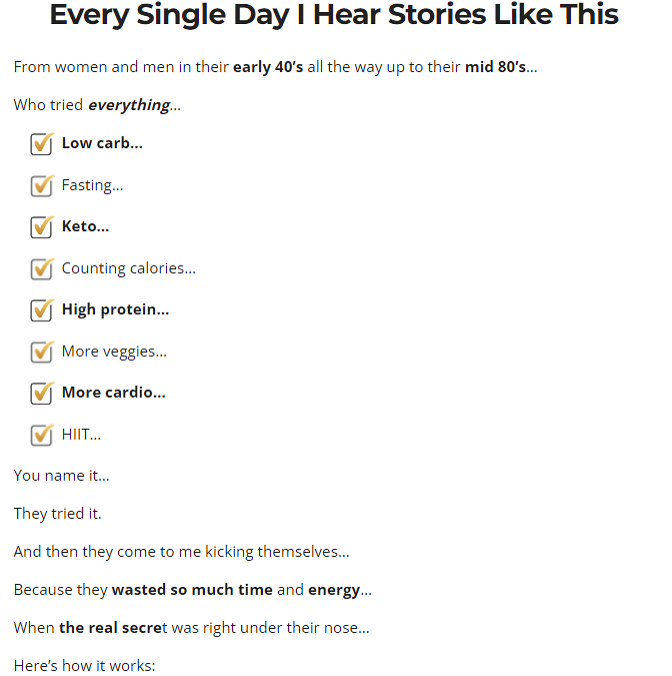Click the bold 'early 40's' text
This screenshot has height=676, width=672.
click(268, 67)
